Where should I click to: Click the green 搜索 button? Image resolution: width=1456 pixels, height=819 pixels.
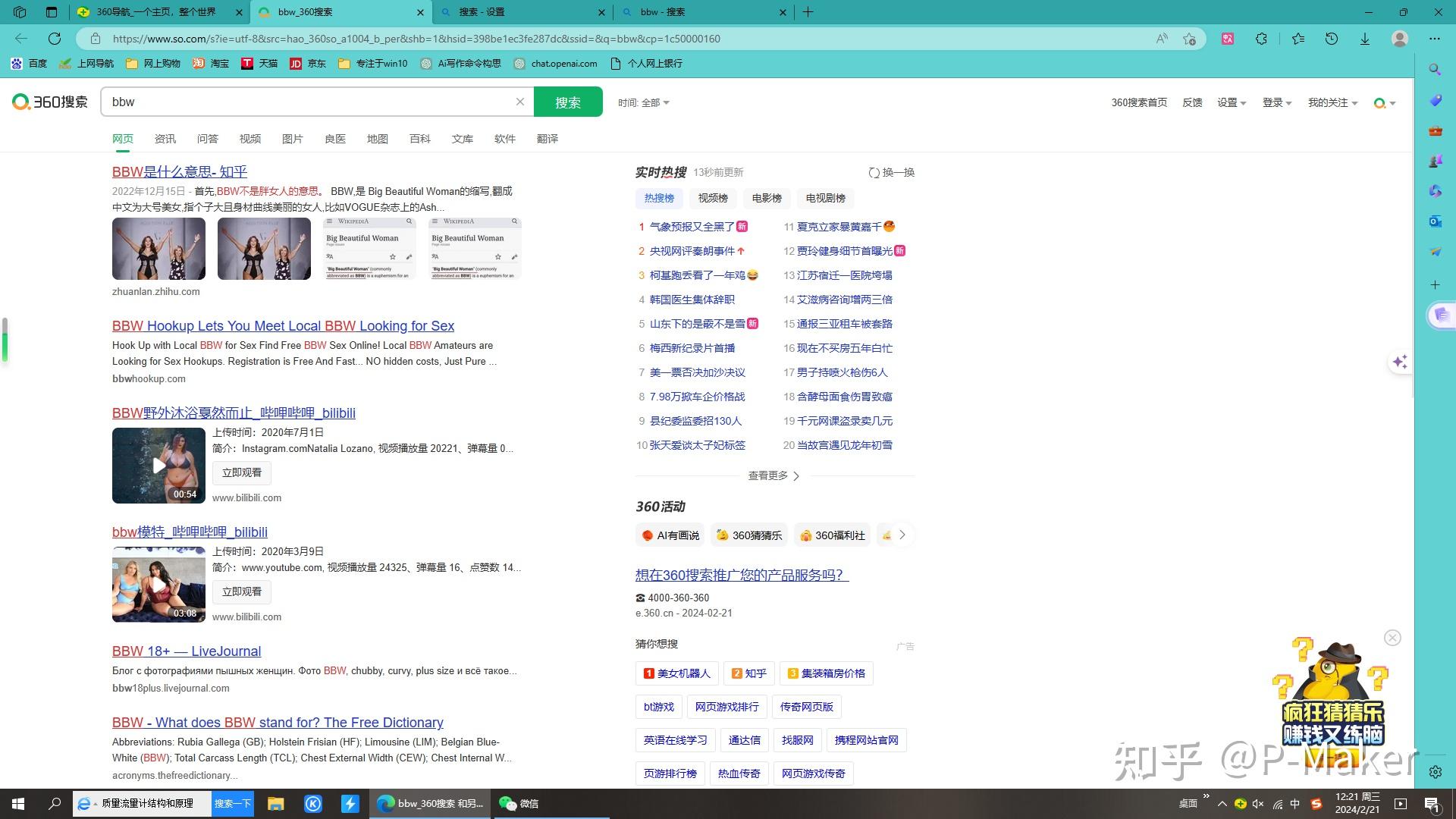click(x=568, y=102)
